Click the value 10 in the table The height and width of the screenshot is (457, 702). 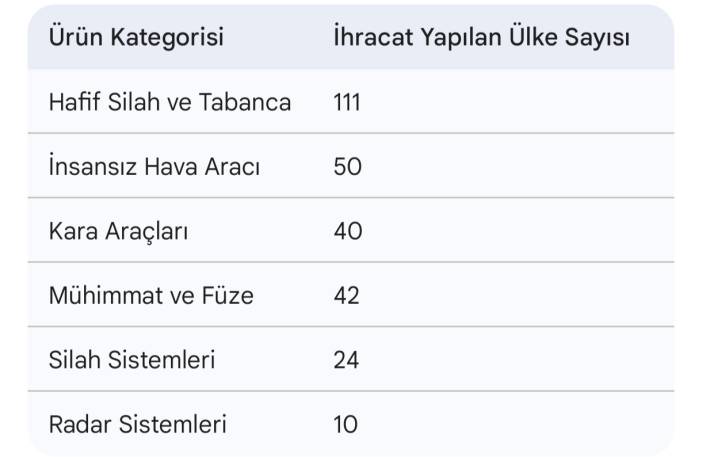[346, 425]
